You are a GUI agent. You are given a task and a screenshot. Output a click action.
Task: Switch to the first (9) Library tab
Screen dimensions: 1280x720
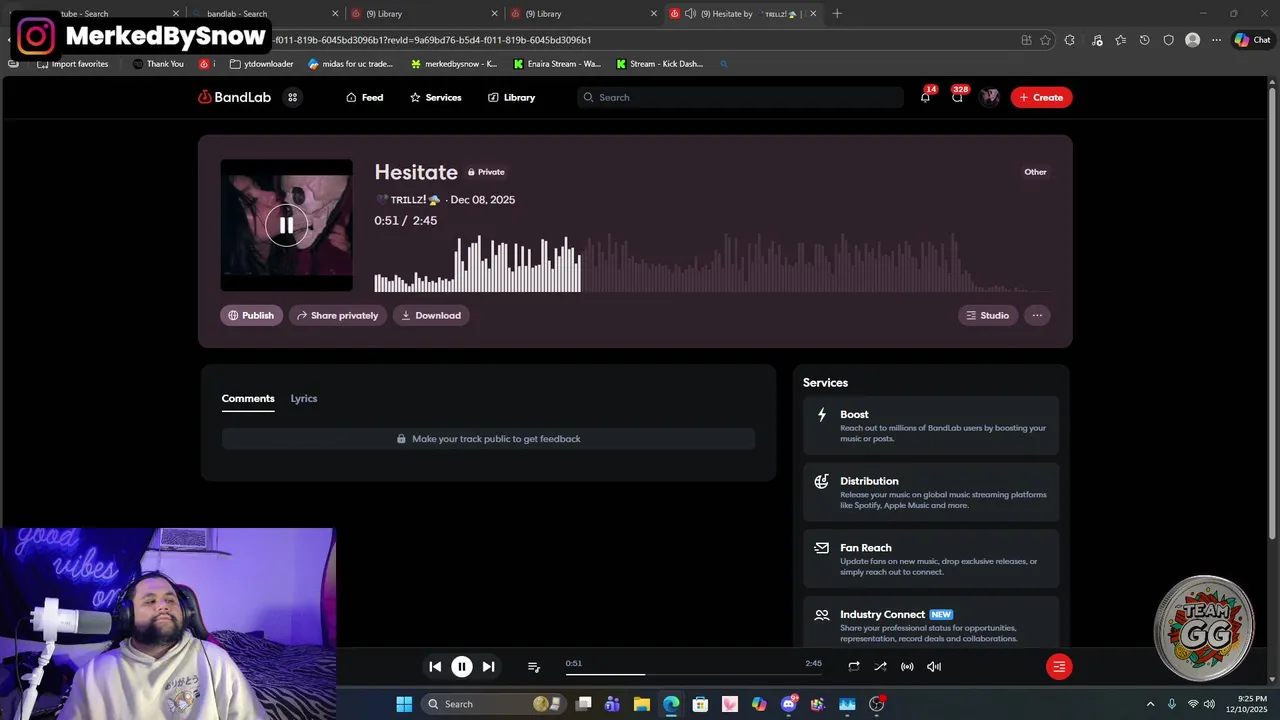click(x=420, y=14)
